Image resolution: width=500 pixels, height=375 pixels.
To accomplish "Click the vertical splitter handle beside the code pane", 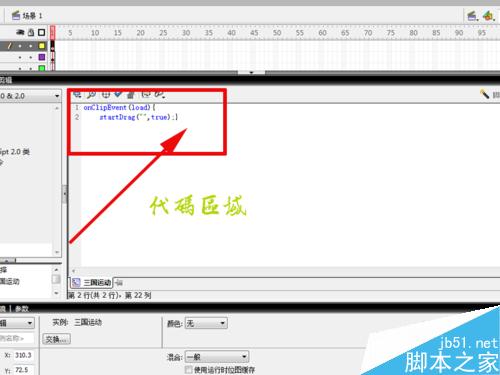I will (65, 193).
